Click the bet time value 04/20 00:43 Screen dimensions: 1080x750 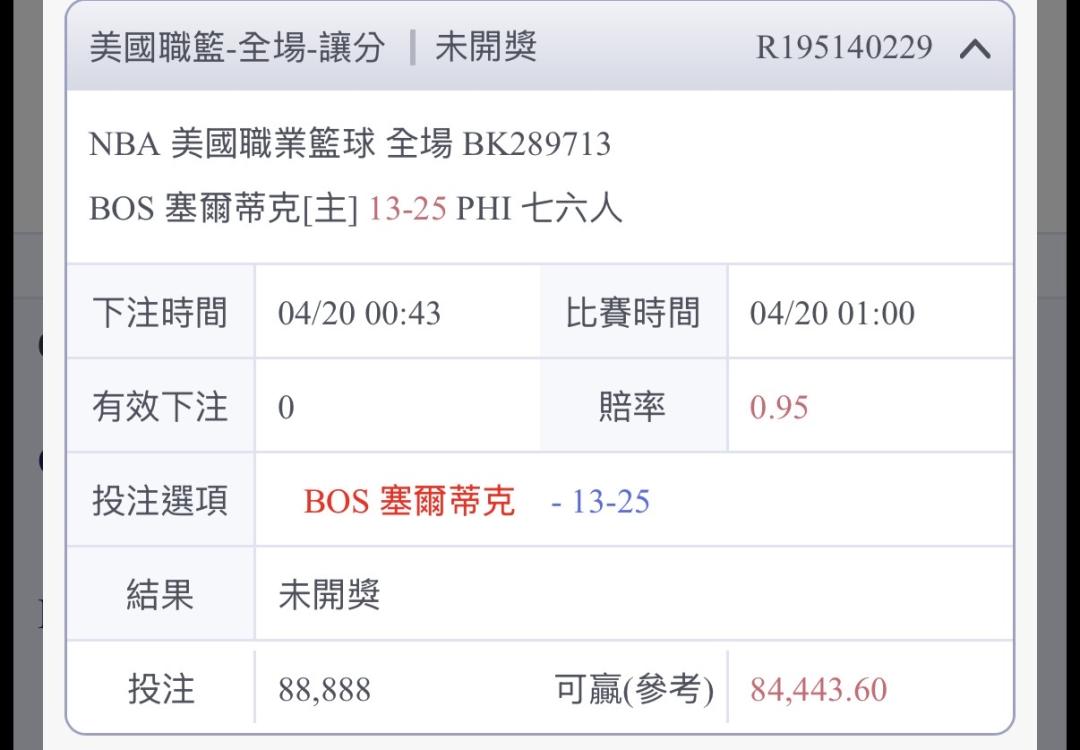point(359,314)
